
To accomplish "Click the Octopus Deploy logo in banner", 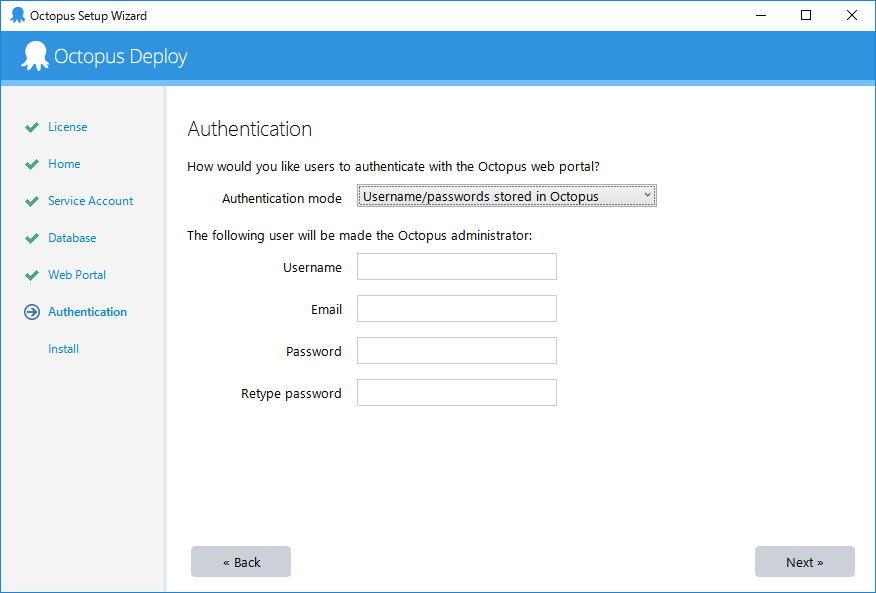I will 104,56.
